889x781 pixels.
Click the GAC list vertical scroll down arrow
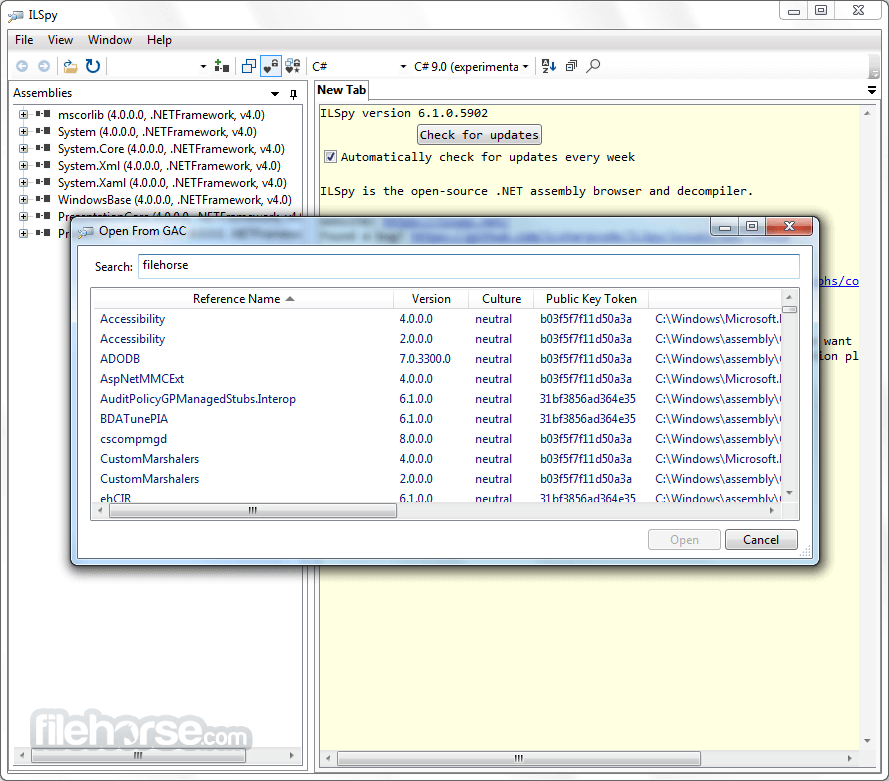pyautogui.click(x=789, y=494)
